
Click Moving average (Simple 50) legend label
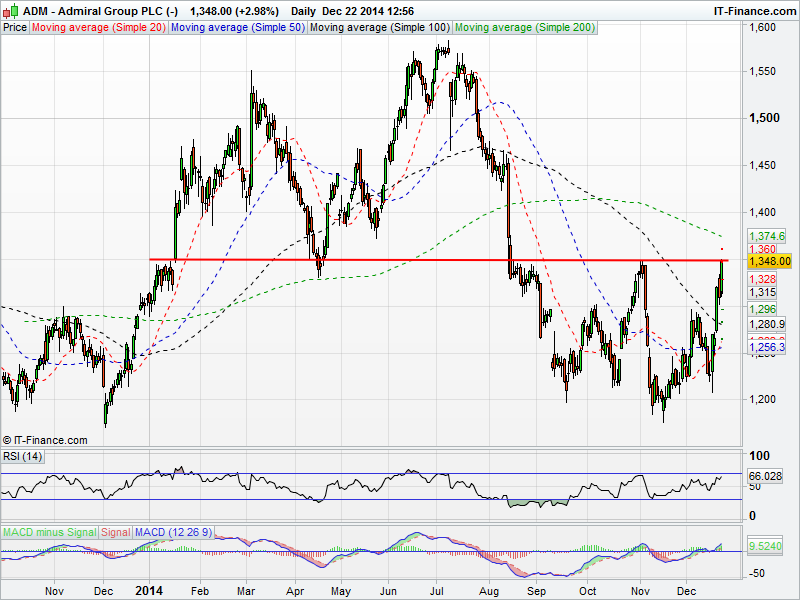[237, 28]
